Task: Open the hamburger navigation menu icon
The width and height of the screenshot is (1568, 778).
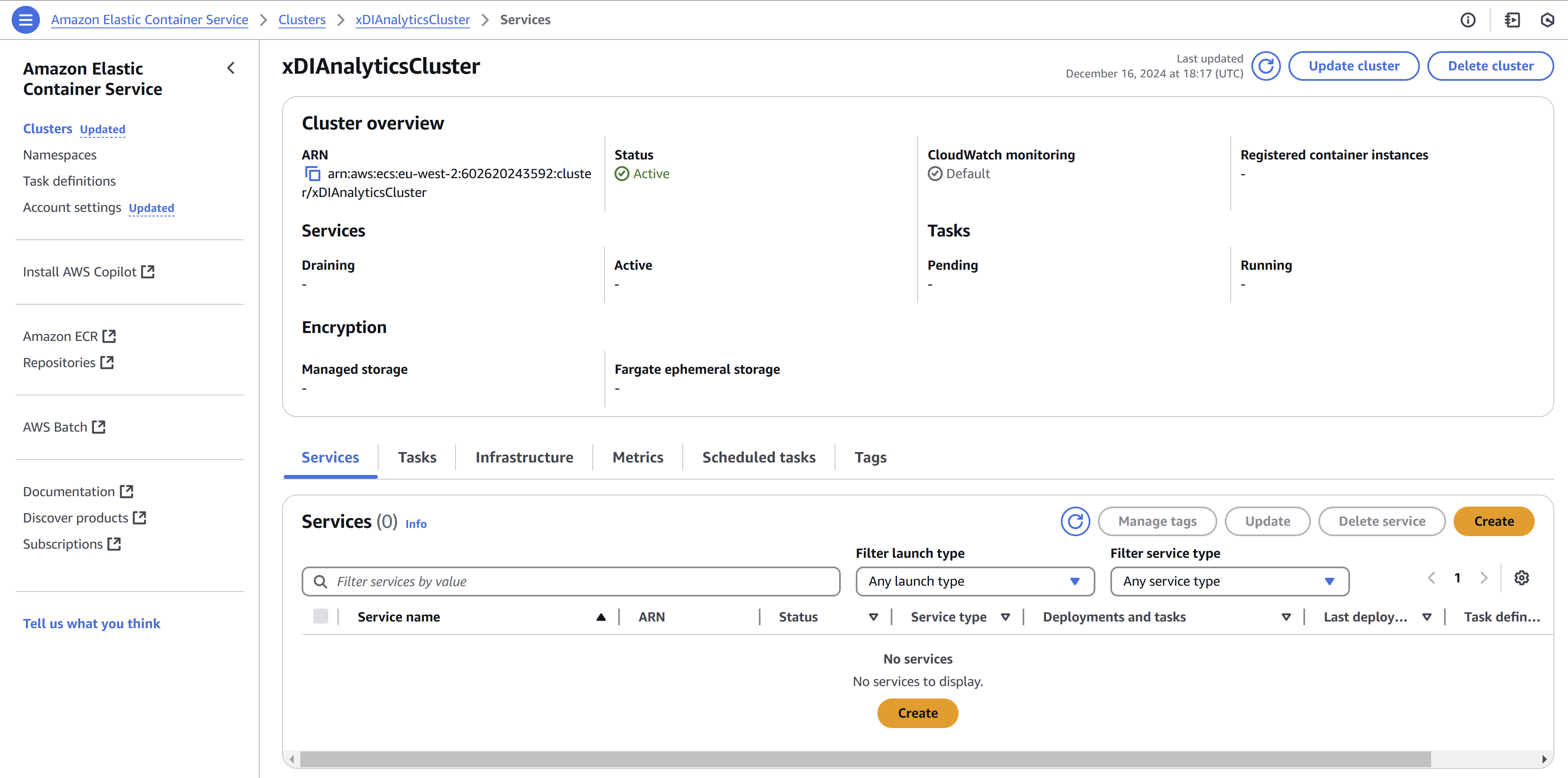Action: (25, 20)
